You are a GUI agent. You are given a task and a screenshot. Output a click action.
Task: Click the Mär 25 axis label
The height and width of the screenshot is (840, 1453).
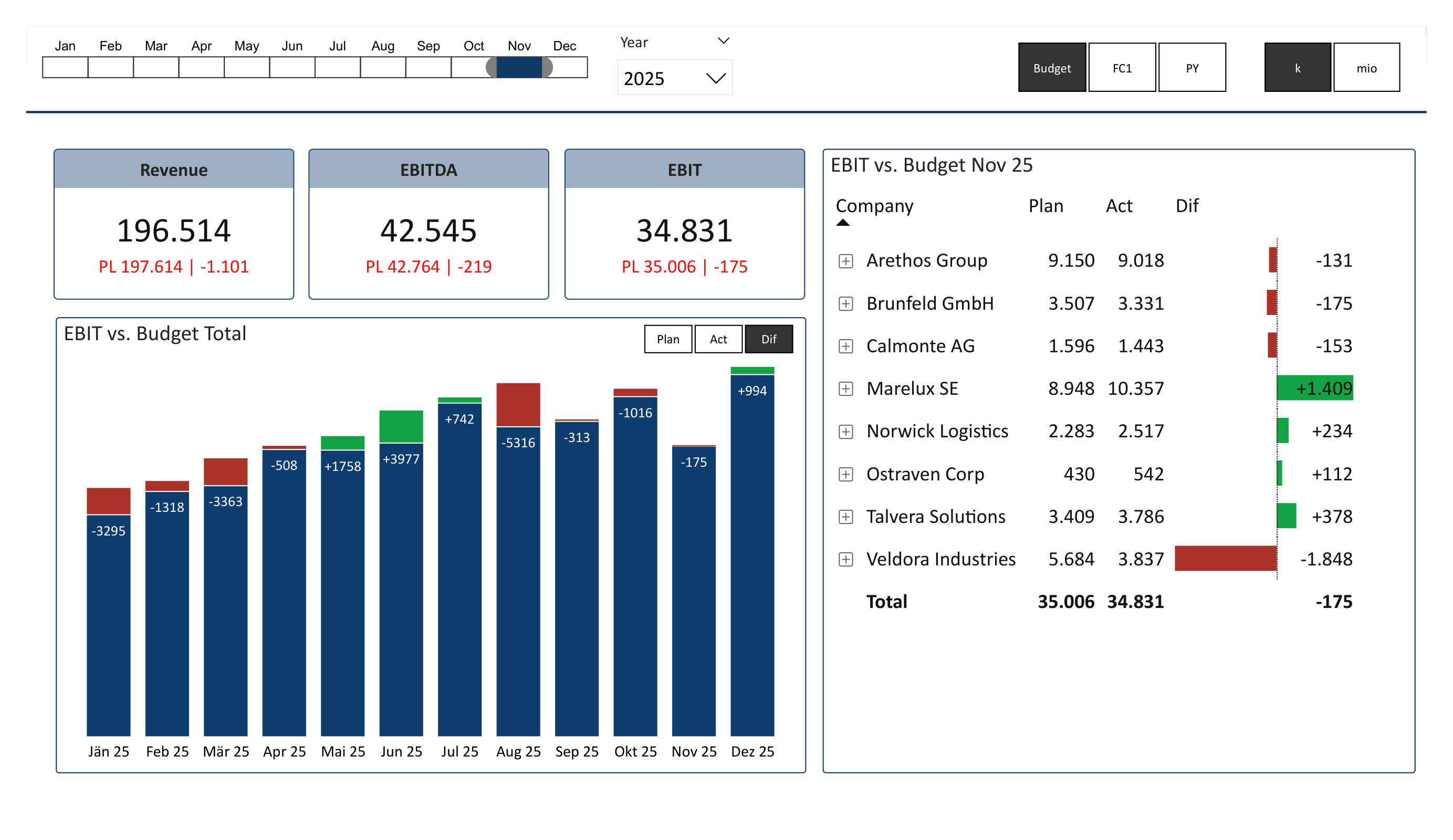click(x=226, y=751)
